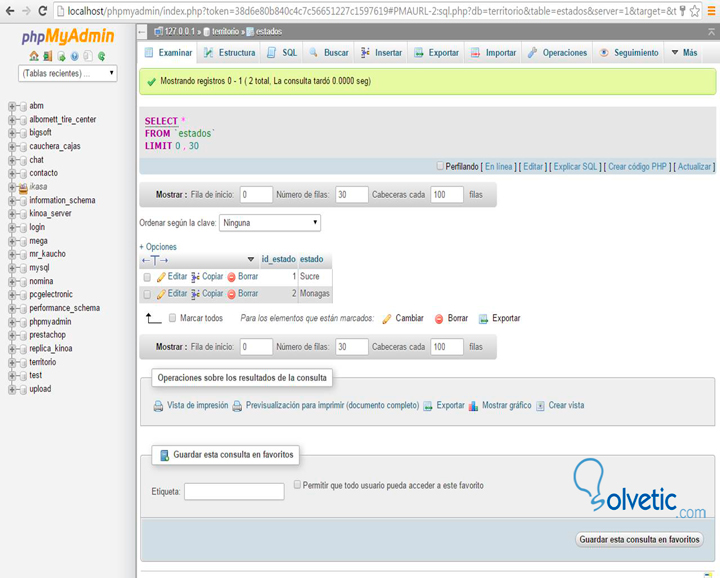This screenshot has height=578, width=720.
Task: Expand the mysql database tree node
Action: pos(12,268)
